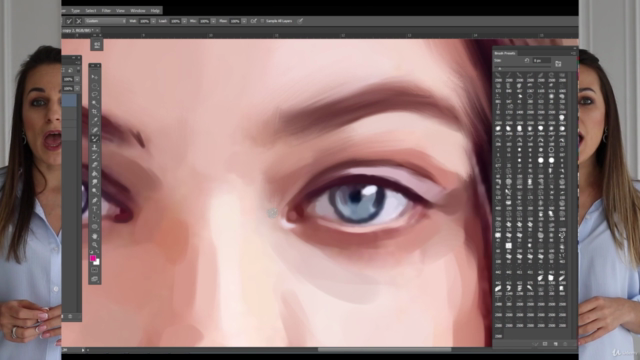640x360 pixels.
Task: Open the Mix percentage dropdown arrow
Action: tap(213, 21)
